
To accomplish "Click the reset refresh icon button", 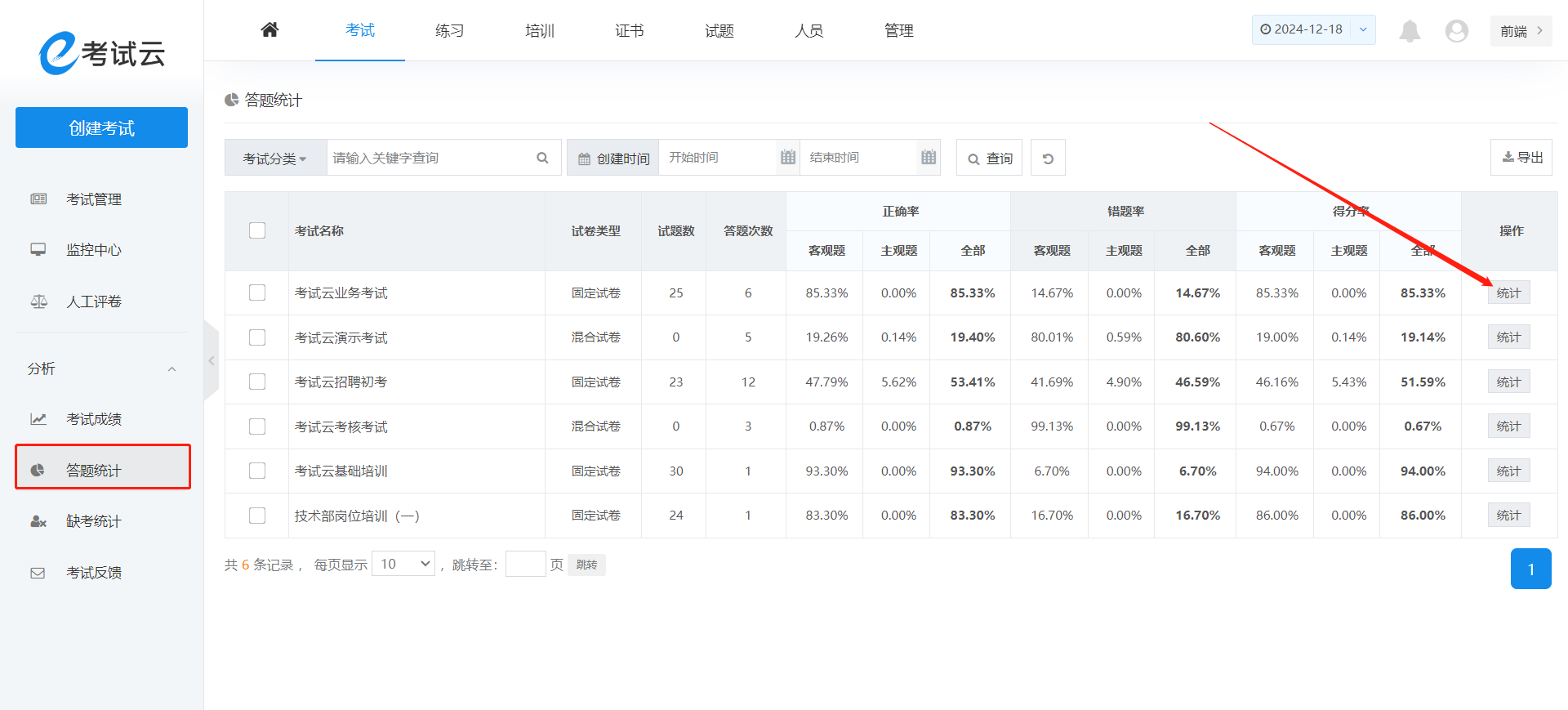I will coord(1048,159).
